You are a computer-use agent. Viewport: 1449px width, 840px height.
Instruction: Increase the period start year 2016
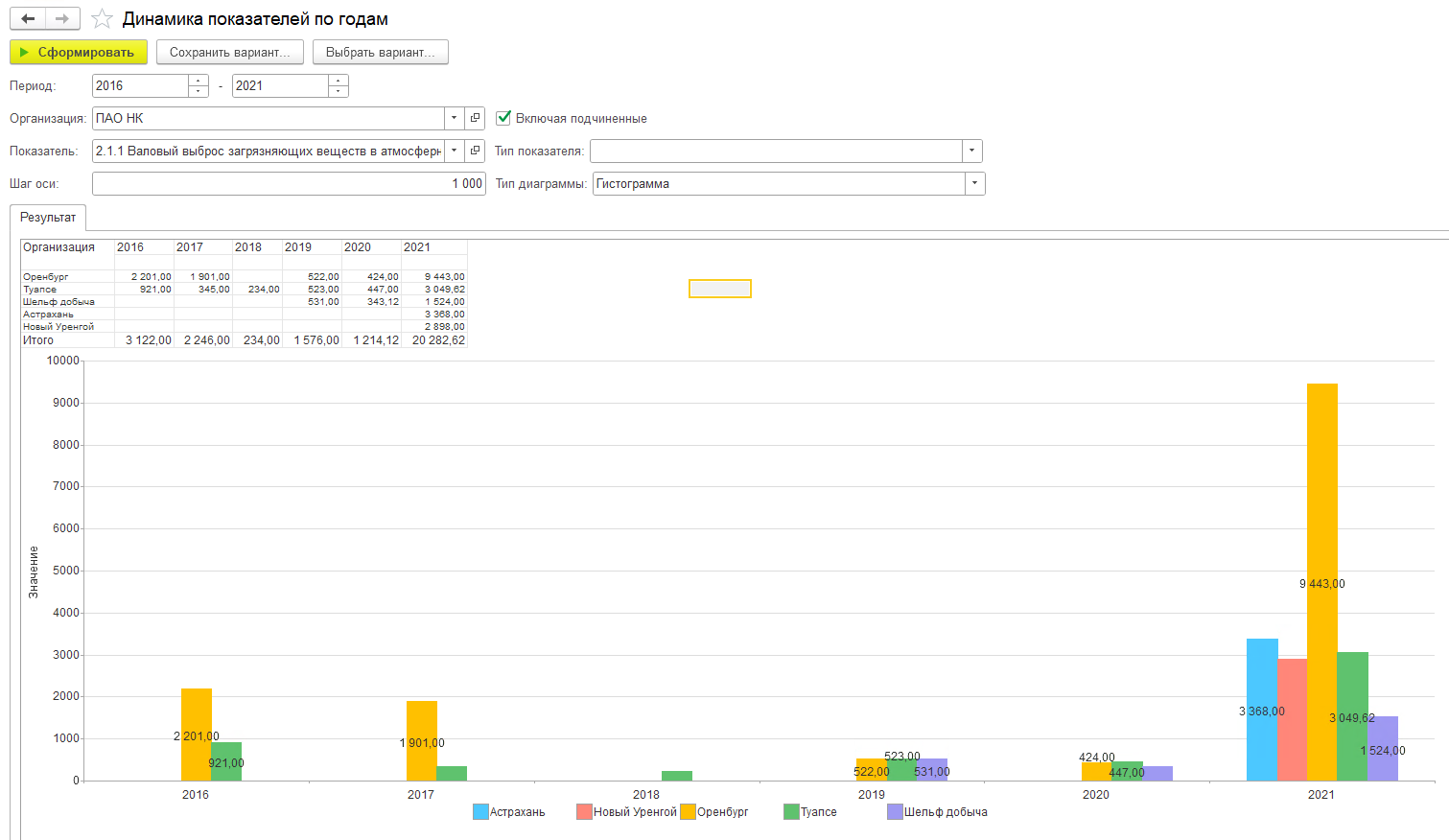coord(199,81)
